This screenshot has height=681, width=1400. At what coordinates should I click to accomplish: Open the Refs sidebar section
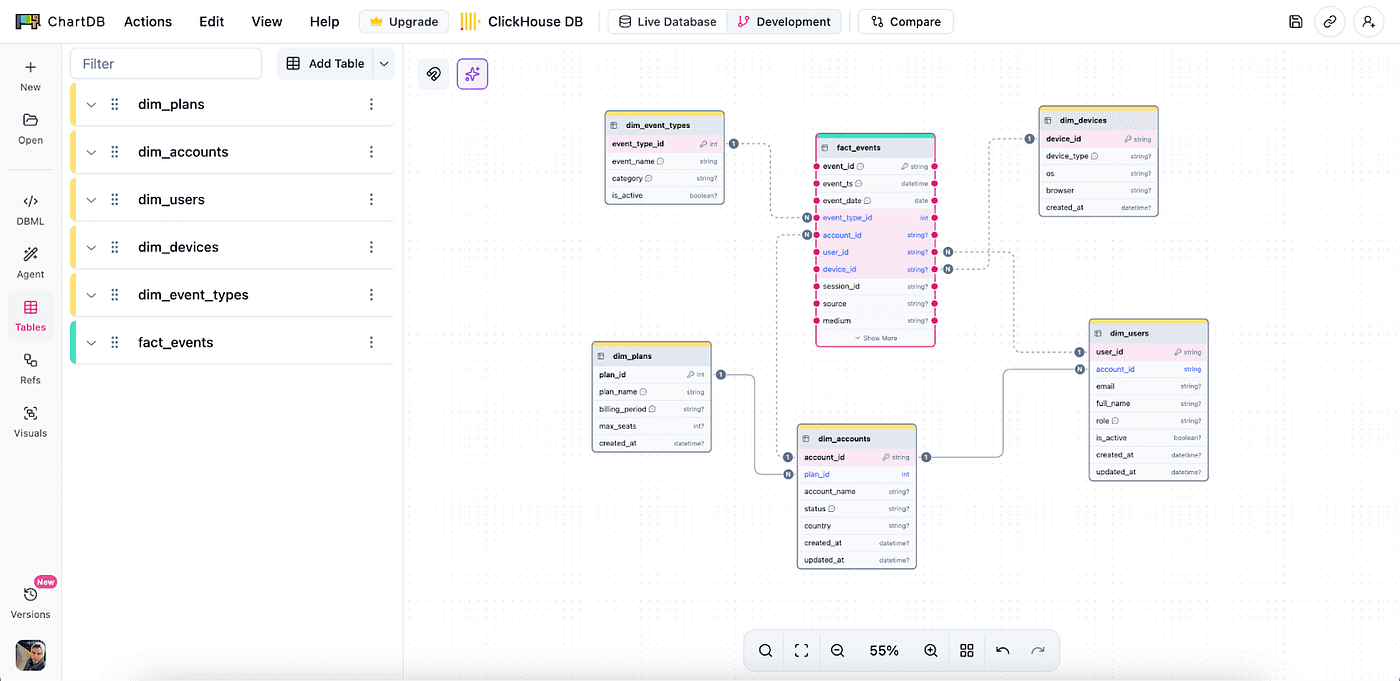pyautogui.click(x=31, y=368)
